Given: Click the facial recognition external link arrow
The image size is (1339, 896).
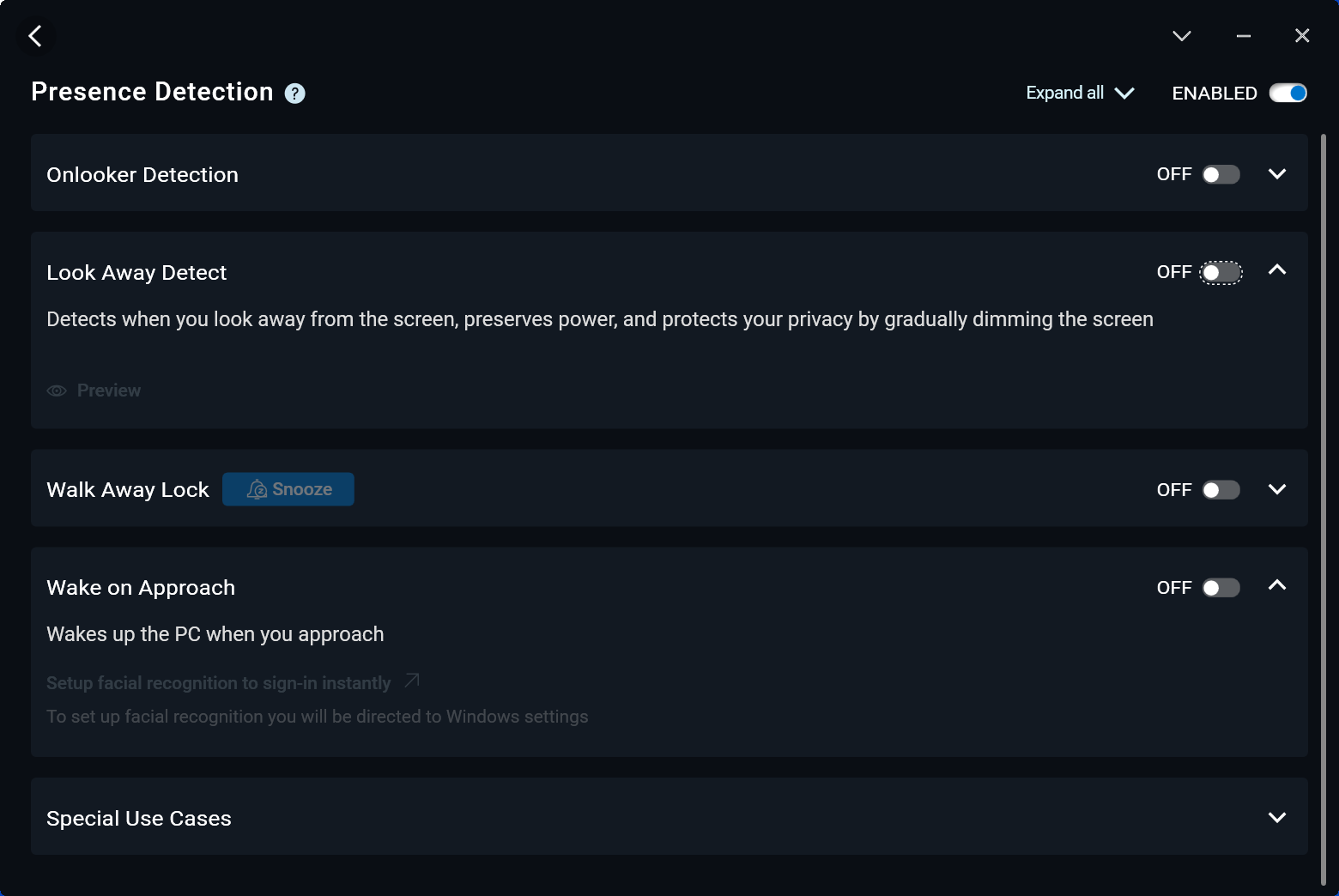Looking at the screenshot, I should click(x=412, y=681).
